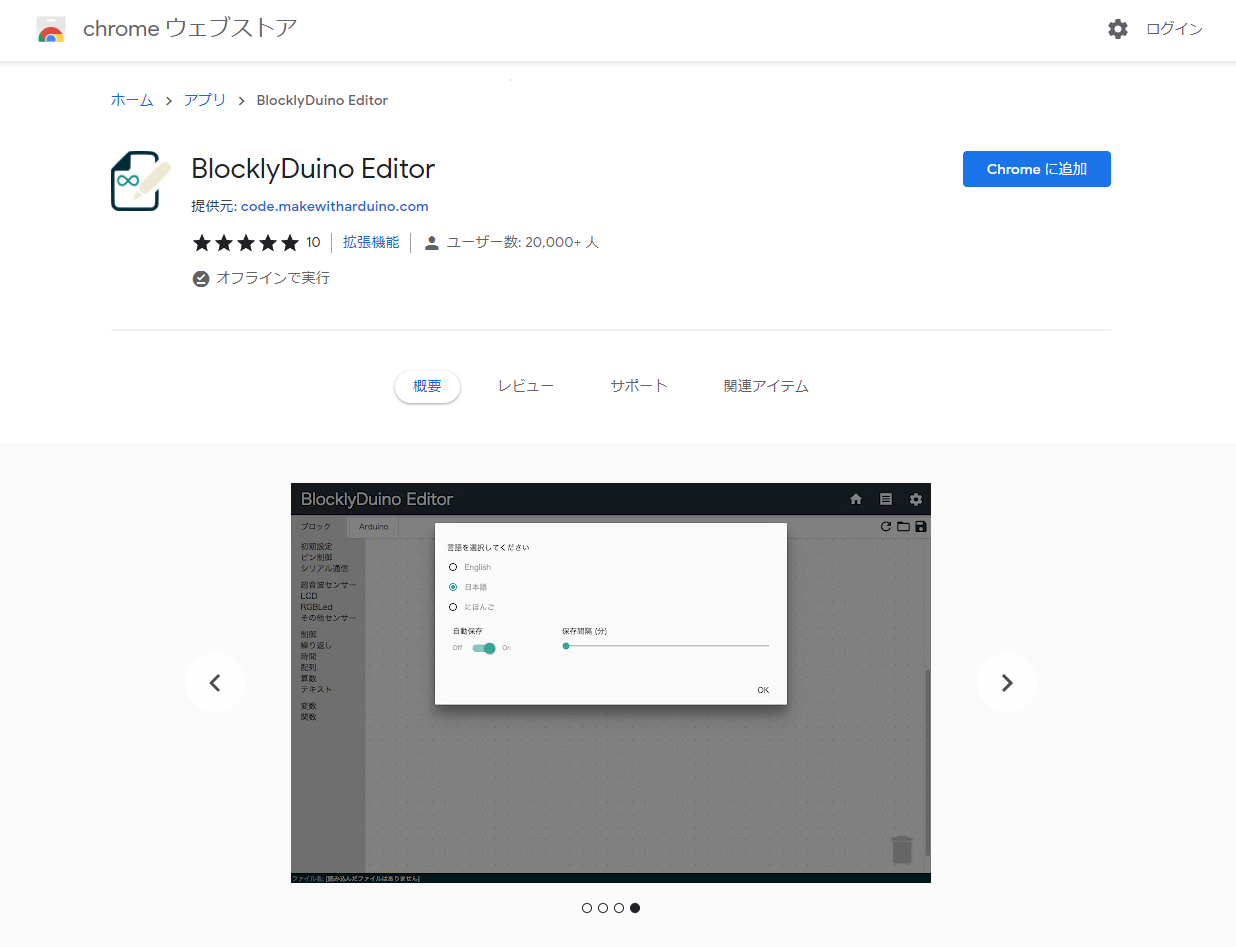
Task: Click 変数 in the preview block list
Action: pos(308,706)
